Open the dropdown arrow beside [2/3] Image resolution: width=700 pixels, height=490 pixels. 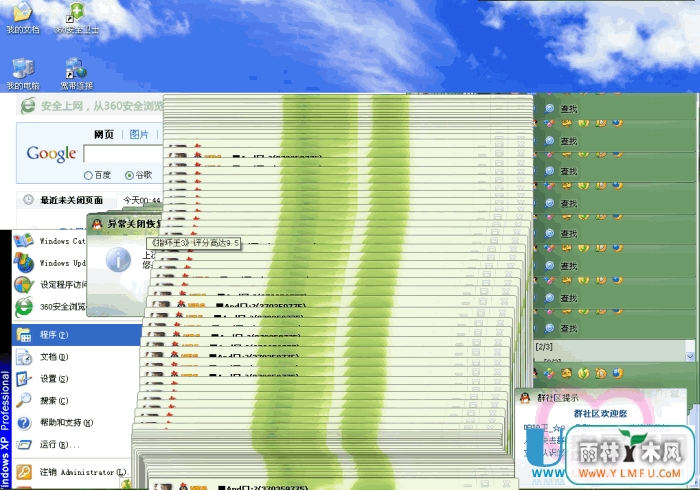(x=690, y=356)
